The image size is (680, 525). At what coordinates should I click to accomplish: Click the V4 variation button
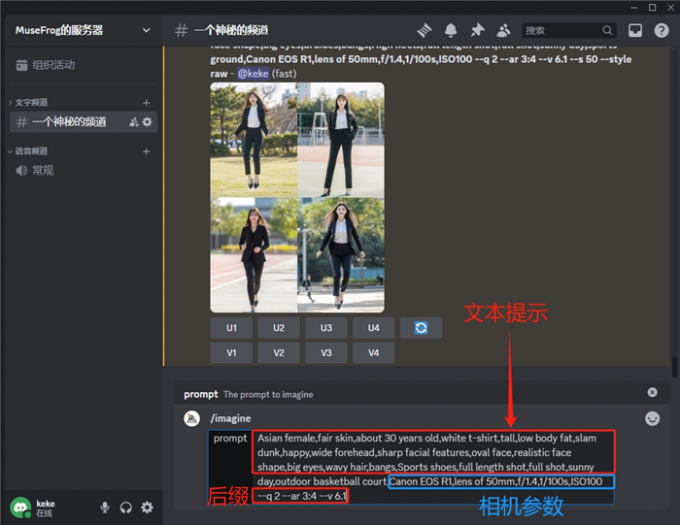coord(373,353)
